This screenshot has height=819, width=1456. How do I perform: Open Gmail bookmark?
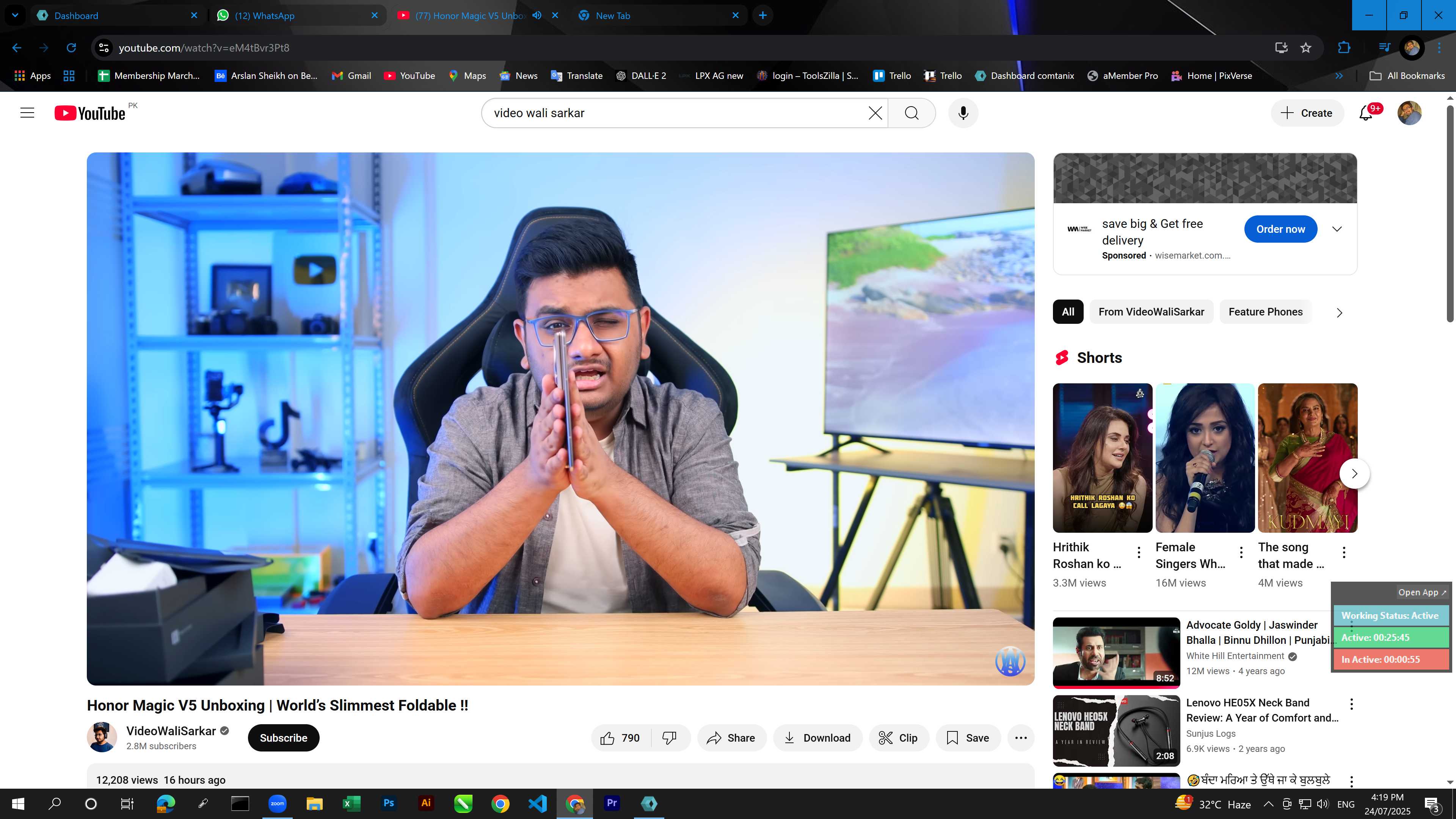click(351, 76)
